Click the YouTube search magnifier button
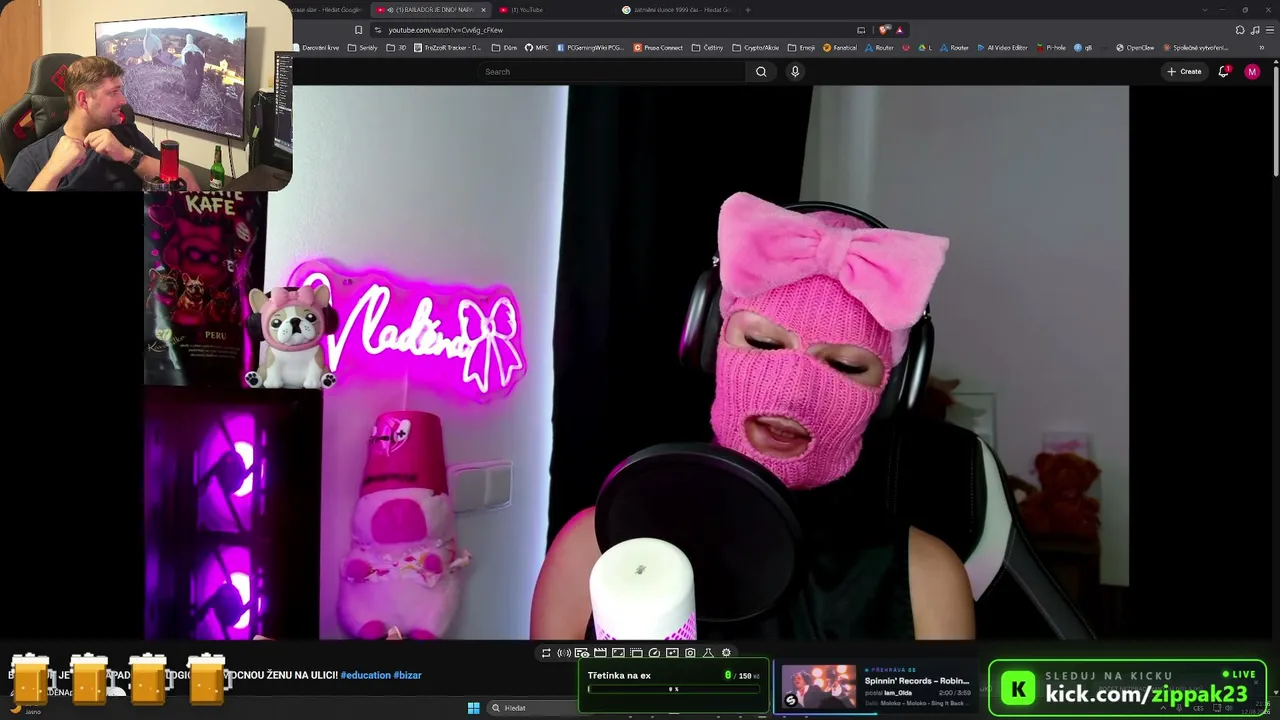 761,72
